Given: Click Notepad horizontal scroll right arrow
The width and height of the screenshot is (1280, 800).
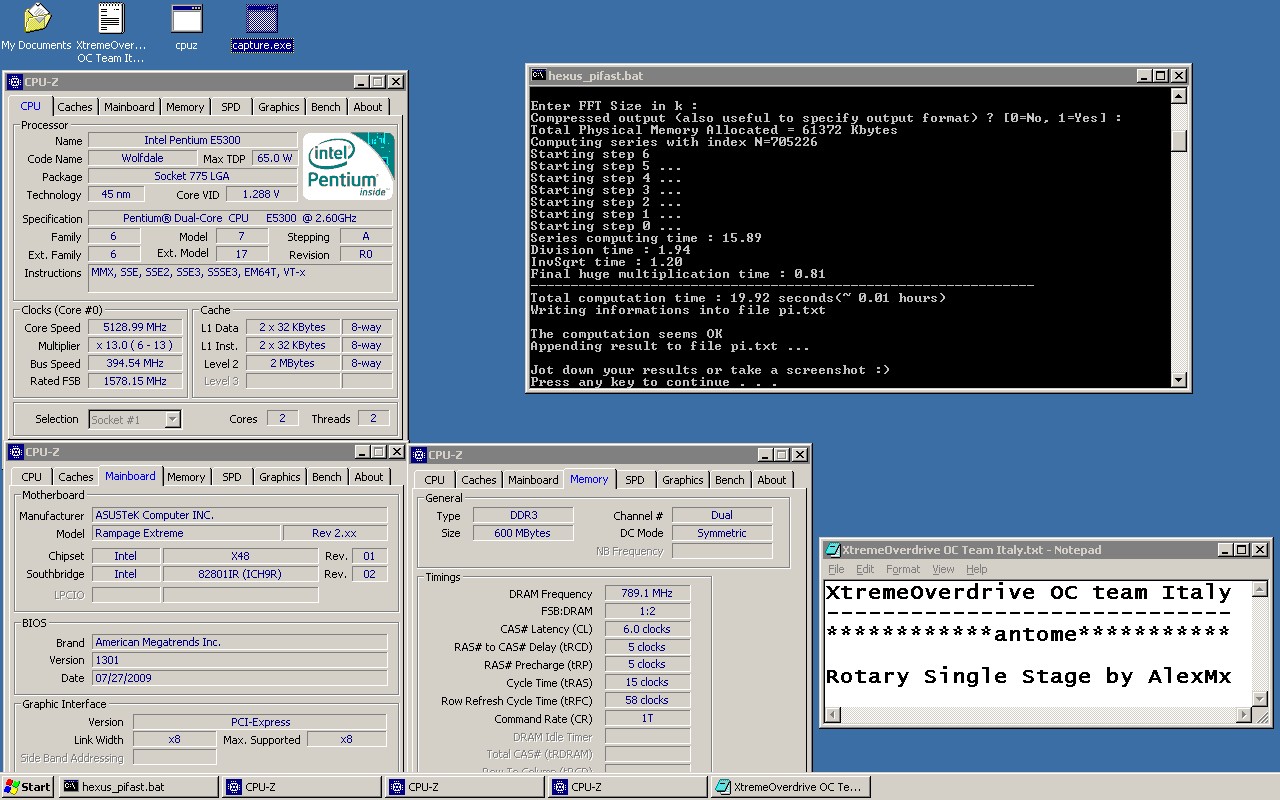Looking at the screenshot, I should (1243, 715).
